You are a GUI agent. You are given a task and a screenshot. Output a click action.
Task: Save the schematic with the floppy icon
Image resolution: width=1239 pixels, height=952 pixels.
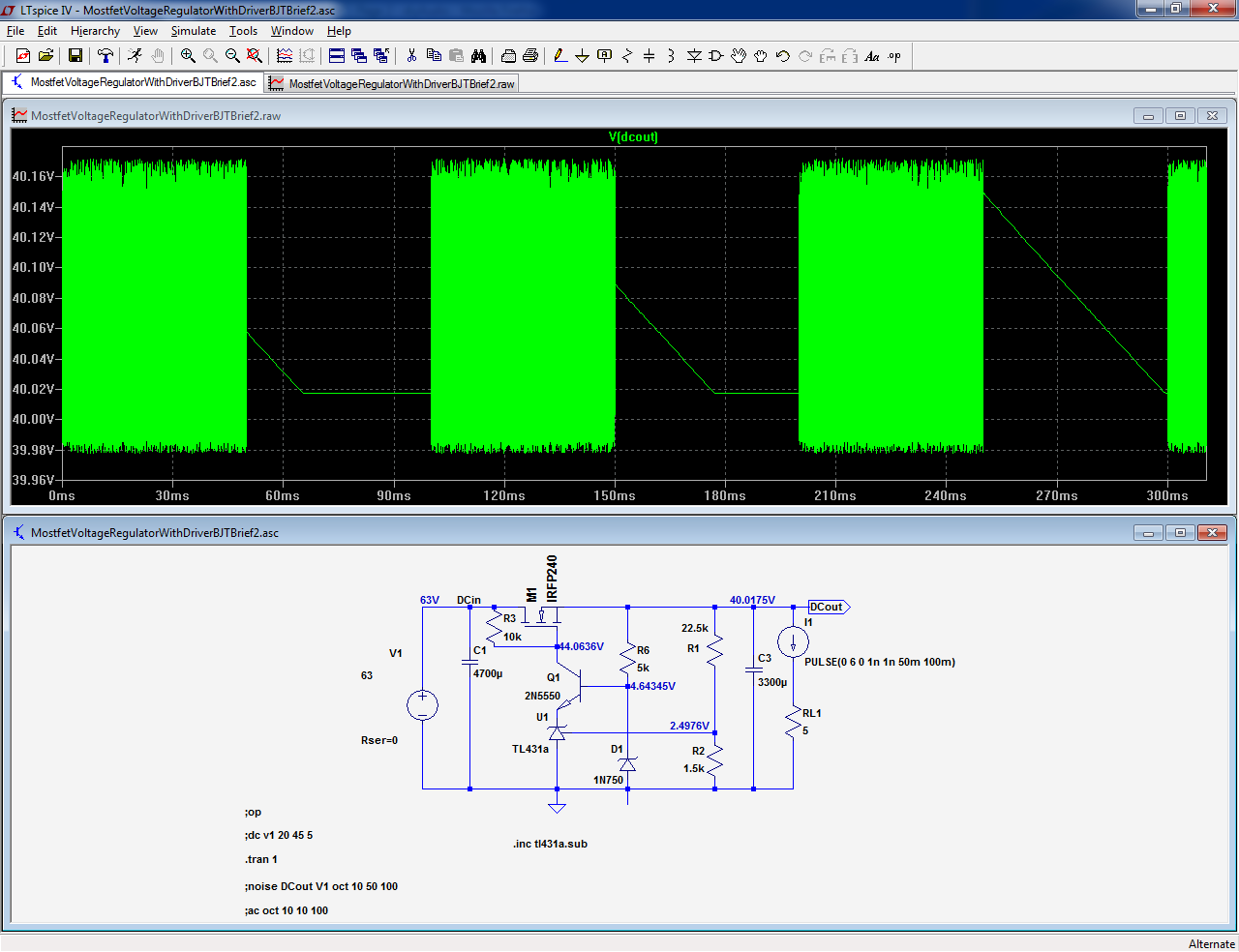point(75,56)
